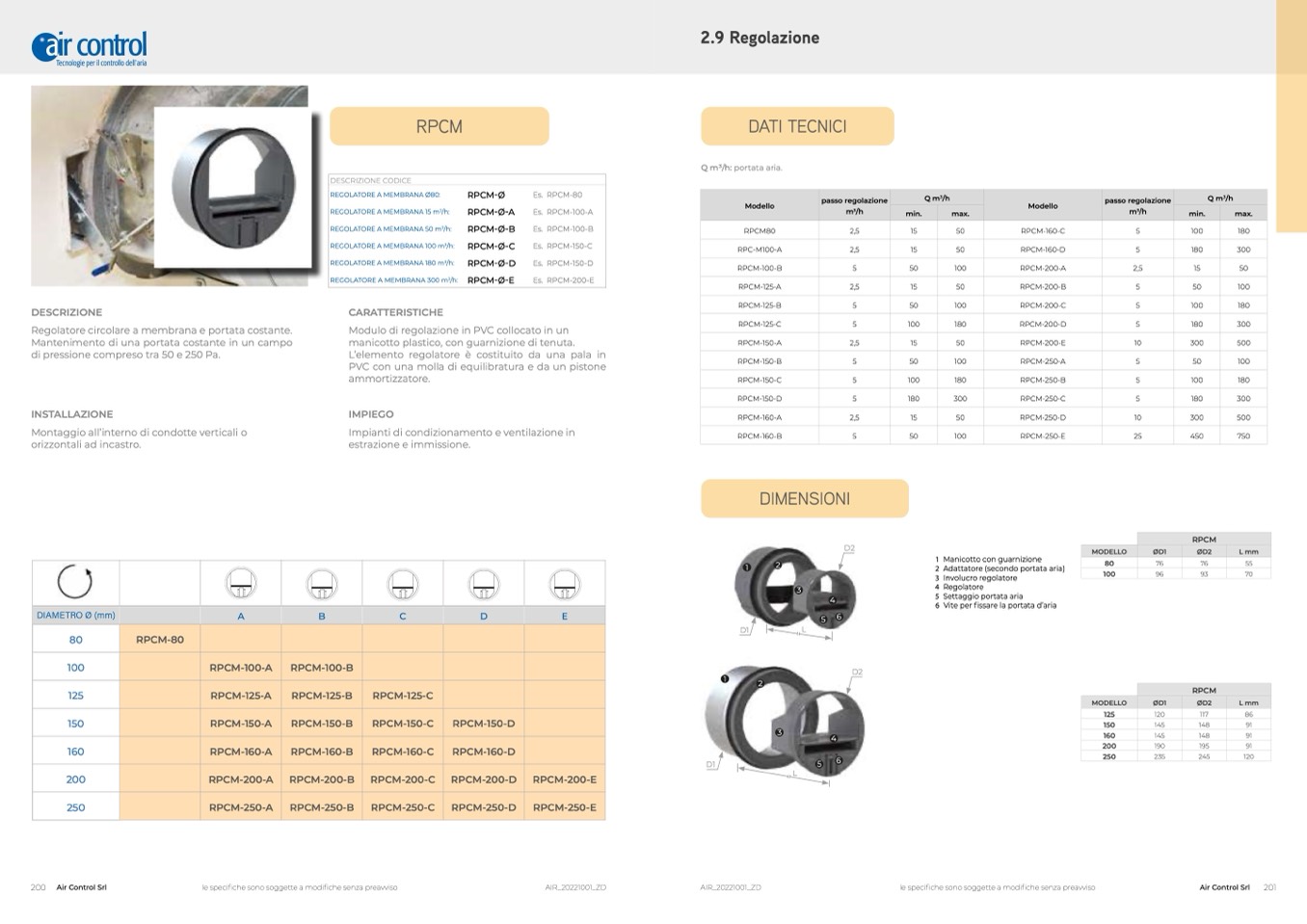Click the regulator icon above column D
This screenshot has width=1307, height=924.
pyautogui.click(x=483, y=583)
